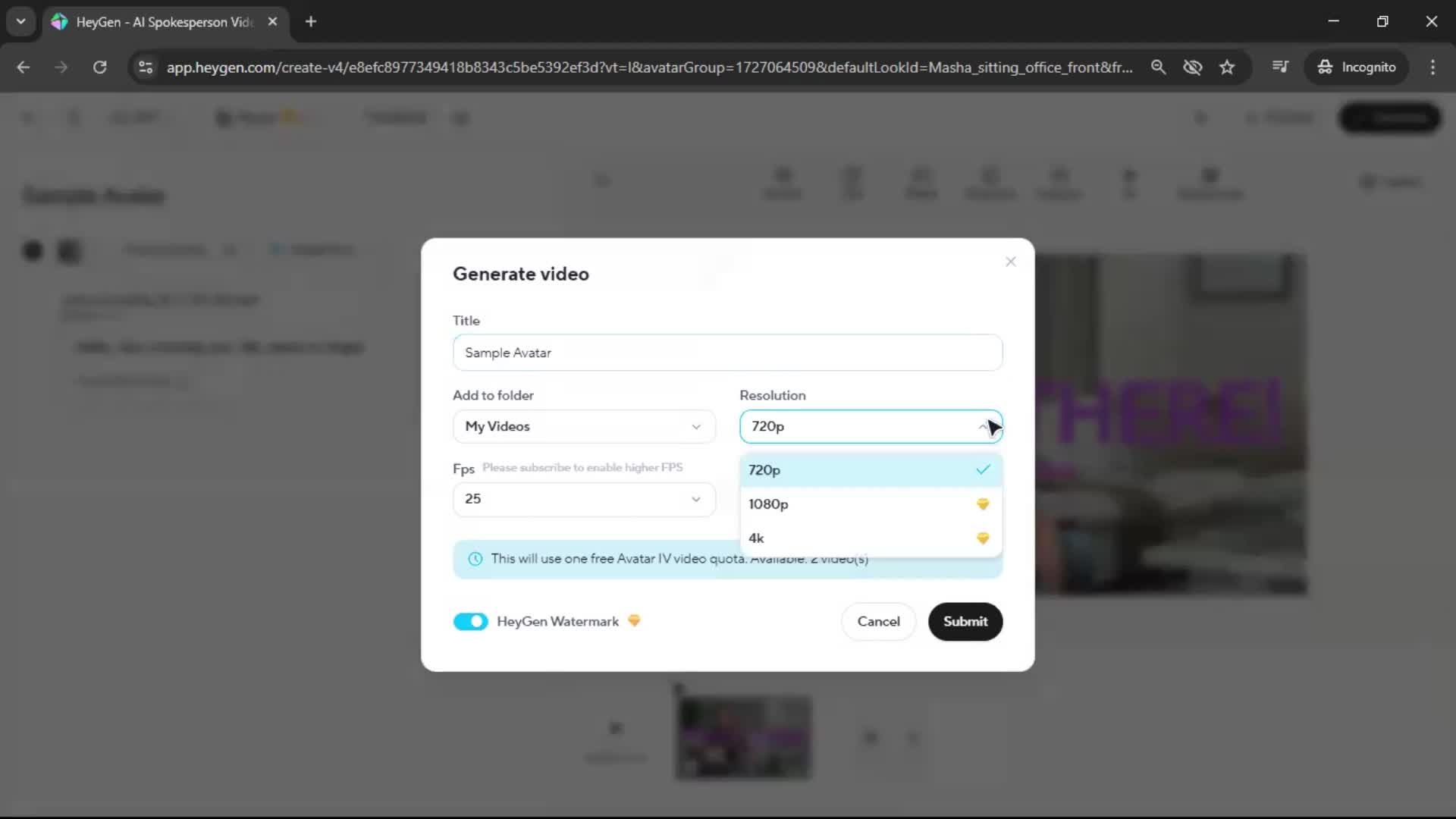
Task: Open browser zoom magnifier icon
Action: click(1158, 67)
